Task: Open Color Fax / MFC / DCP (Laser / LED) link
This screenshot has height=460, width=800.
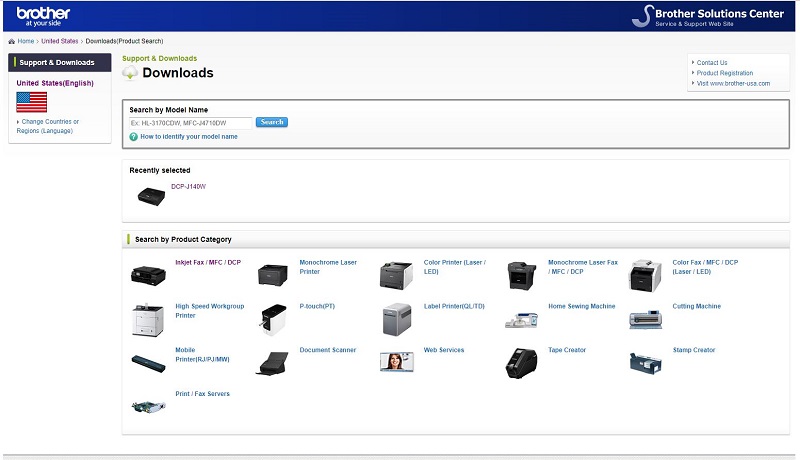Action: [x=705, y=267]
